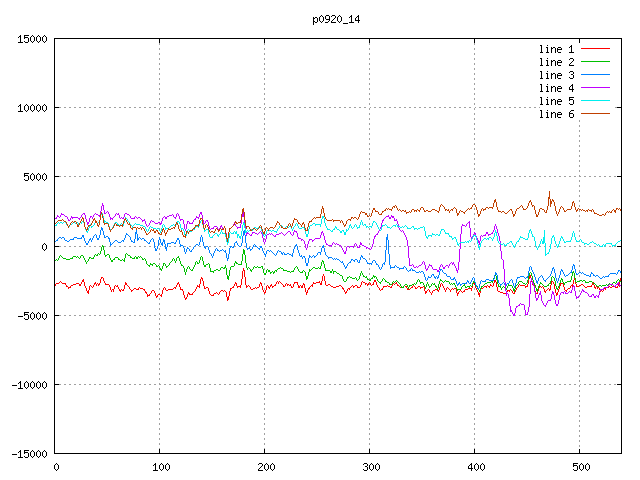640x480 pixels.
Task: Toggle the line 2 legend label
Action: [x=557, y=62]
